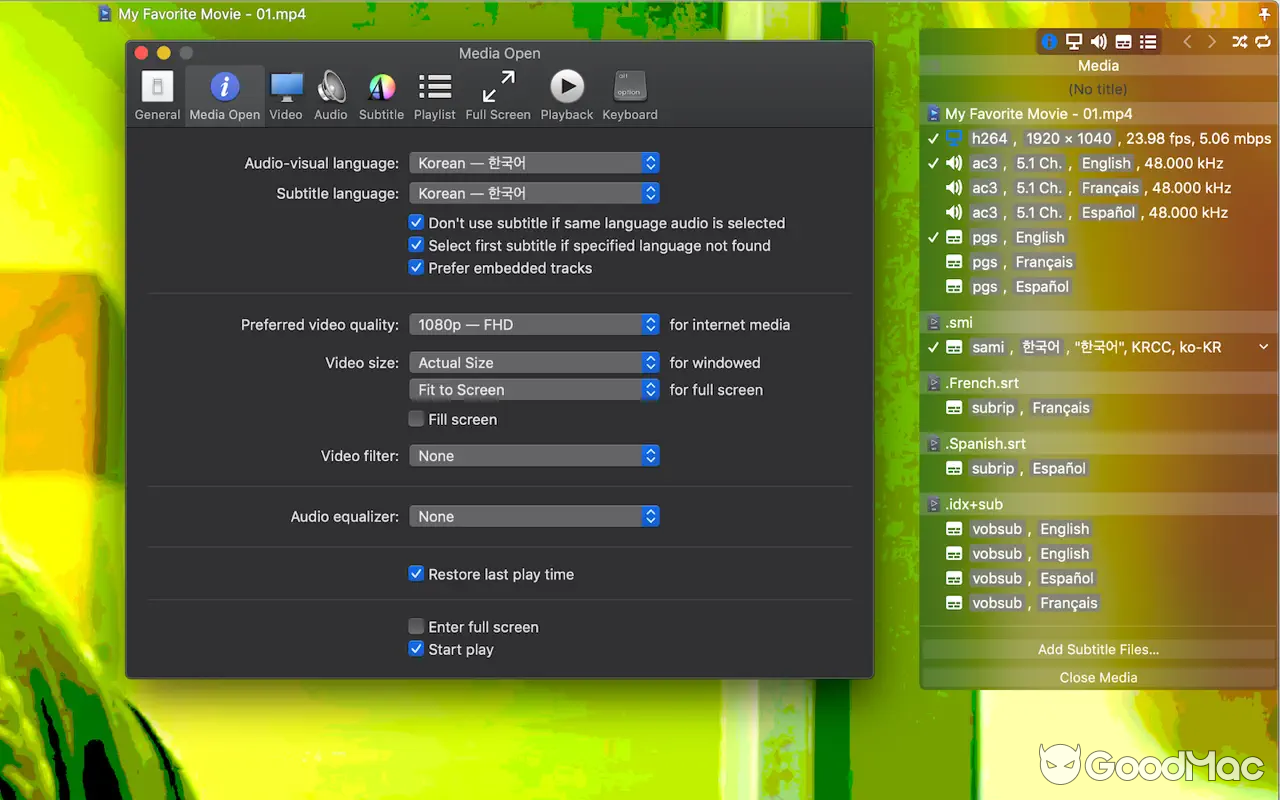The width and height of the screenshot is (1280, 800).
Task: Collapse the .smi subtitle entry
Action: (x=1263, y=347)
